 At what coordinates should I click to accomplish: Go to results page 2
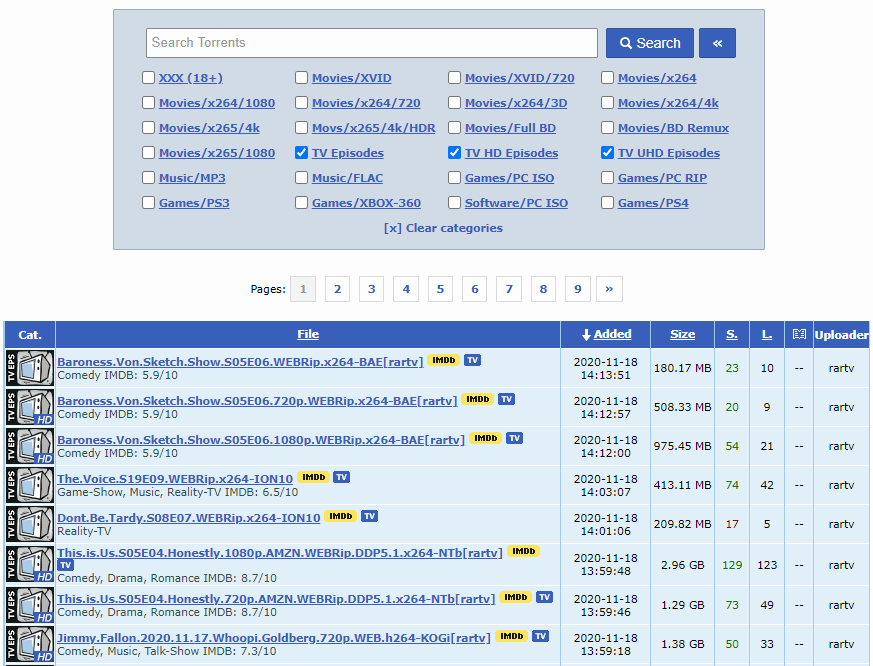[337, 289]
